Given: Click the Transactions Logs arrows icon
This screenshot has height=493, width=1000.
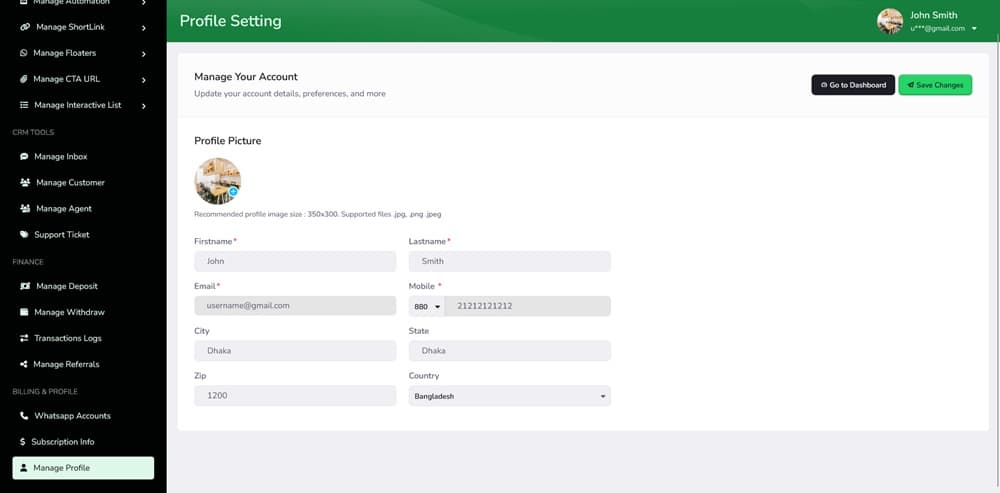Looking at the screenshot, I should click(x=24, y=339).
